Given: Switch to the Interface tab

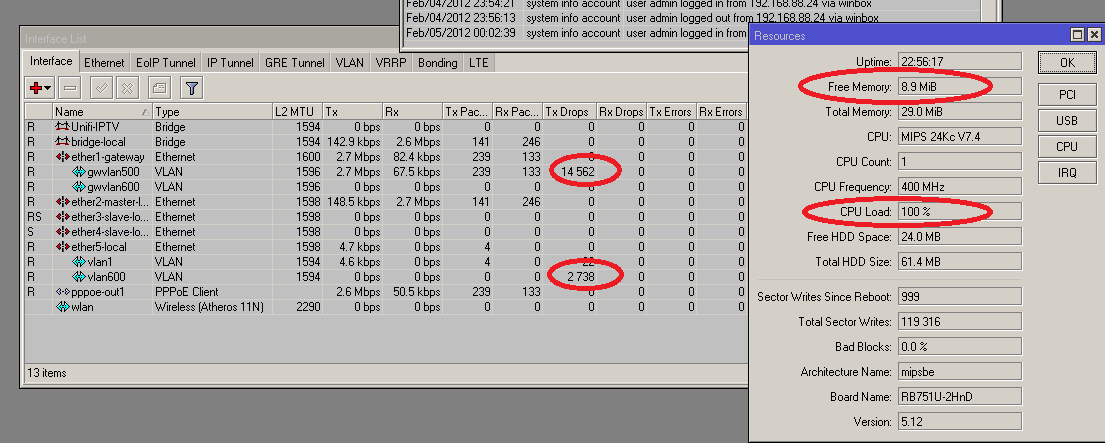Looking at the screenshot, I should [x=51, y=61].
